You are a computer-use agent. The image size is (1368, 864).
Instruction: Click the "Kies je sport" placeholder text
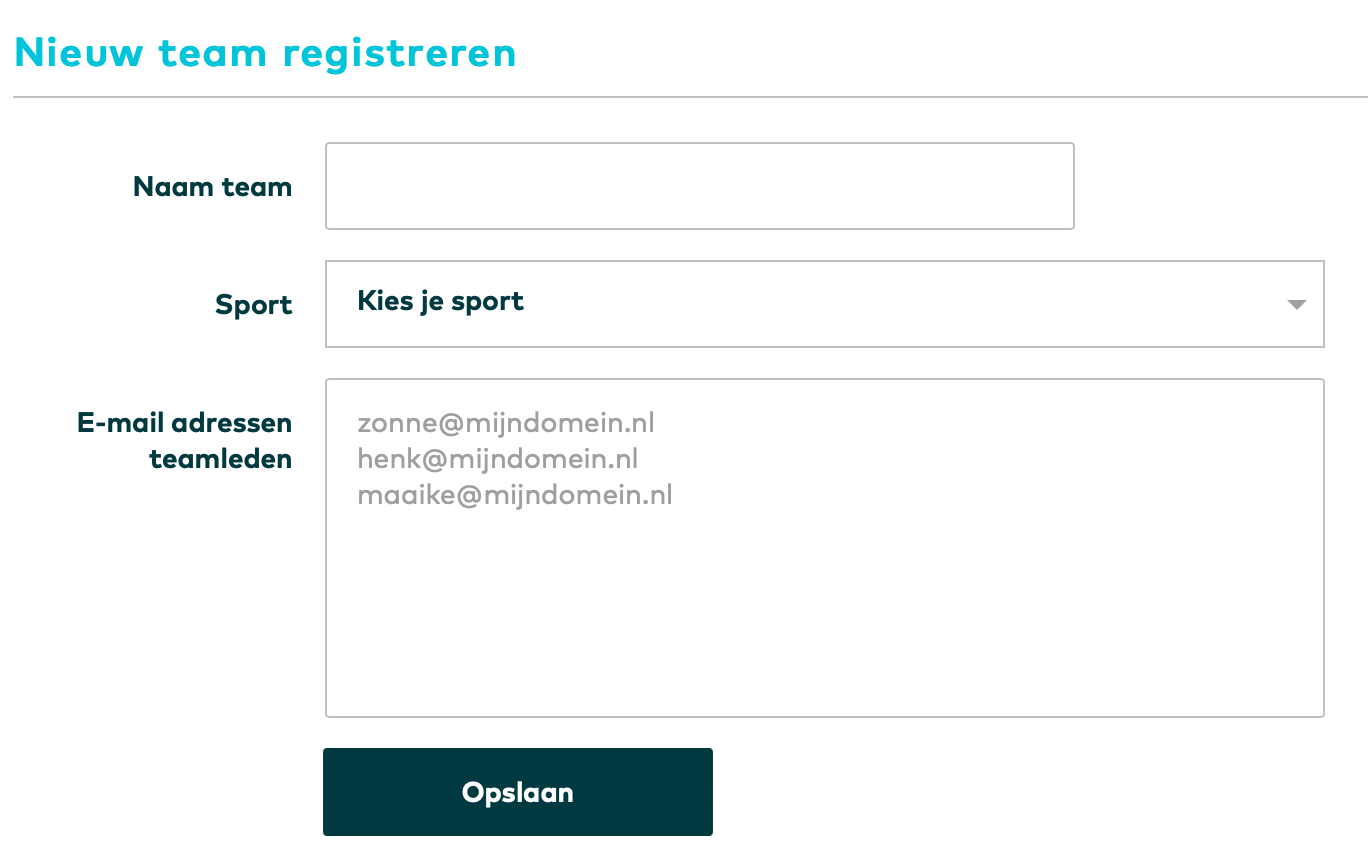(441, 301)
